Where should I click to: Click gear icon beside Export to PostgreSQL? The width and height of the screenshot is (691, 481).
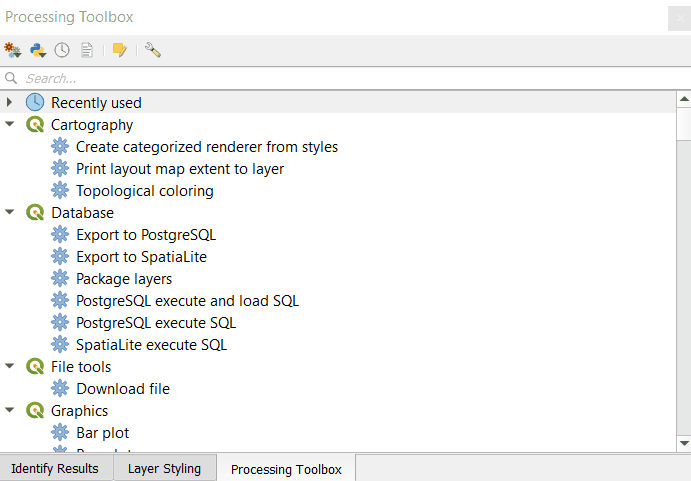(x=60, y=235)
